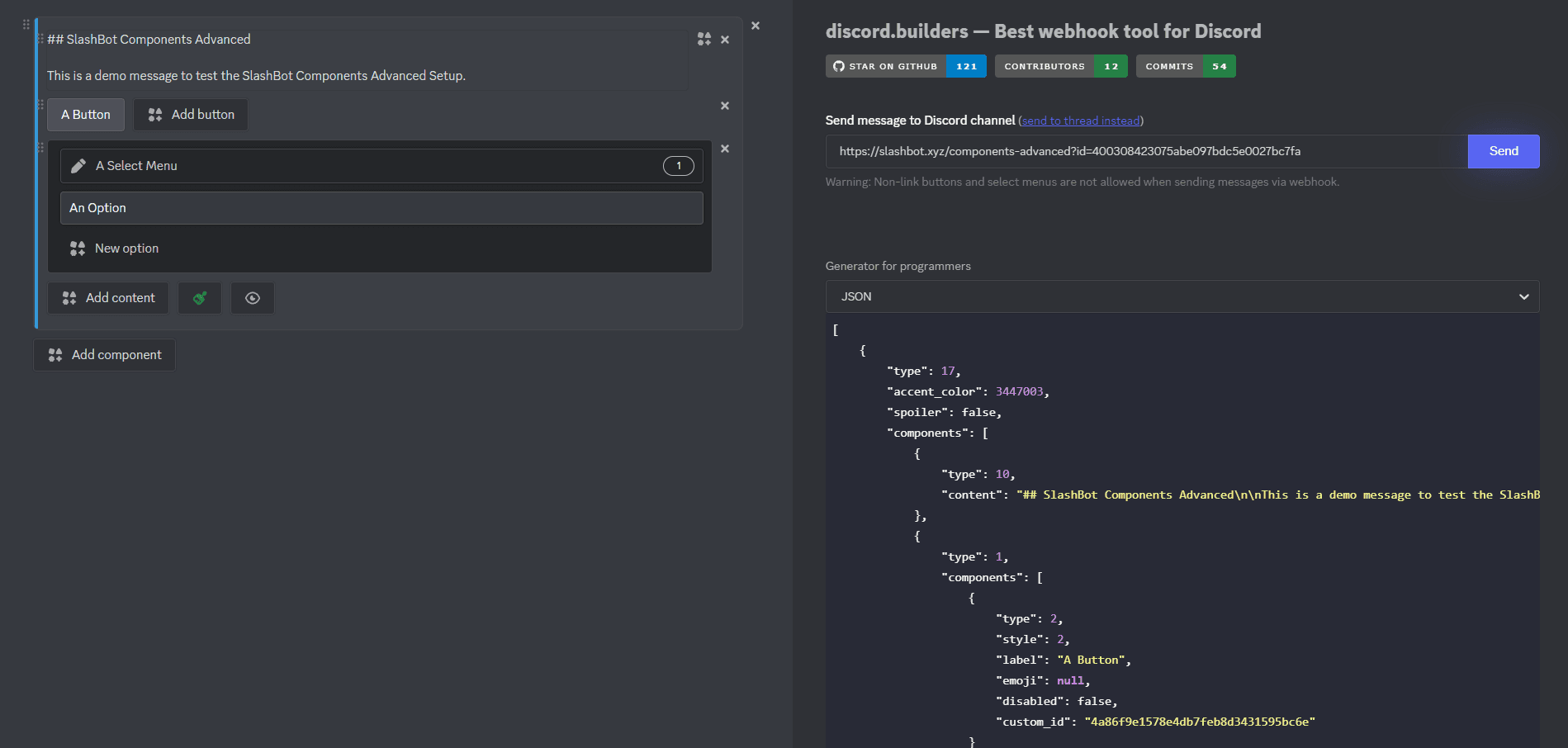Open the send to thread instead link
The height and width of the screenshot is (748, 1568).
(x=1081, y=121)
